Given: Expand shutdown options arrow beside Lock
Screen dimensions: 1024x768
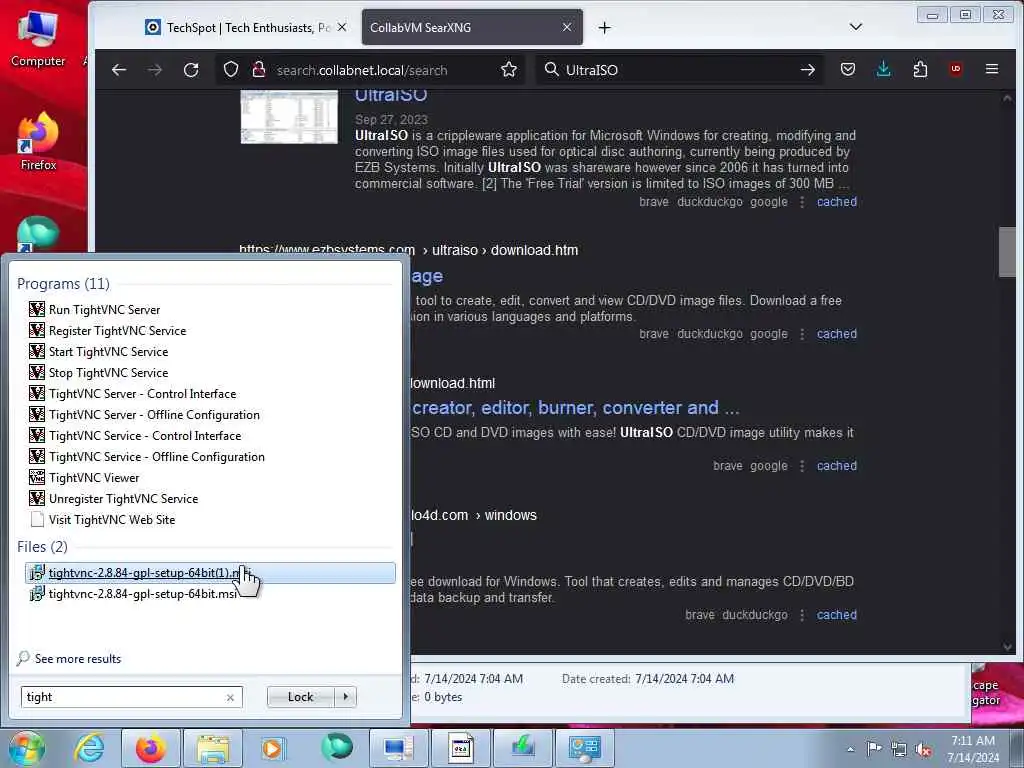Looking at the screenshot, I should coord(345,697).
